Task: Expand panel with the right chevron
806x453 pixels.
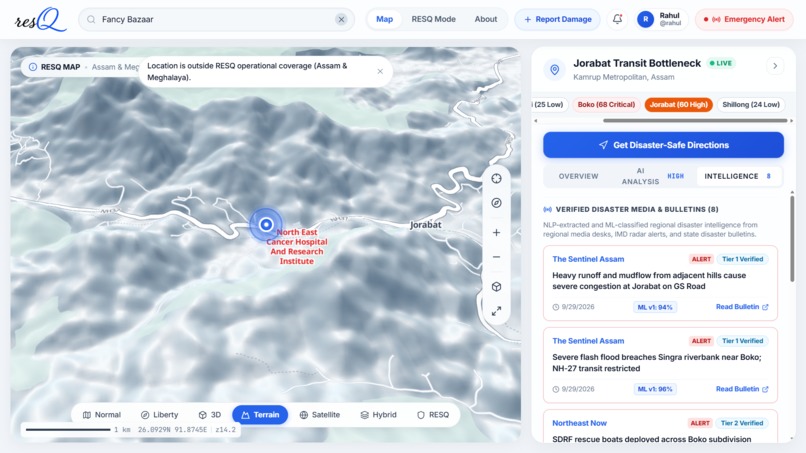Action: click(775, 66)
